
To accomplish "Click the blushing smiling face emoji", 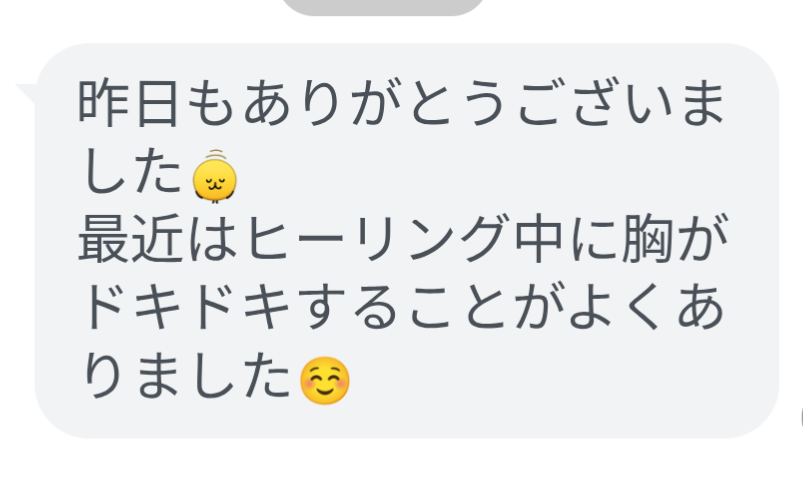I will pos(325,381).
